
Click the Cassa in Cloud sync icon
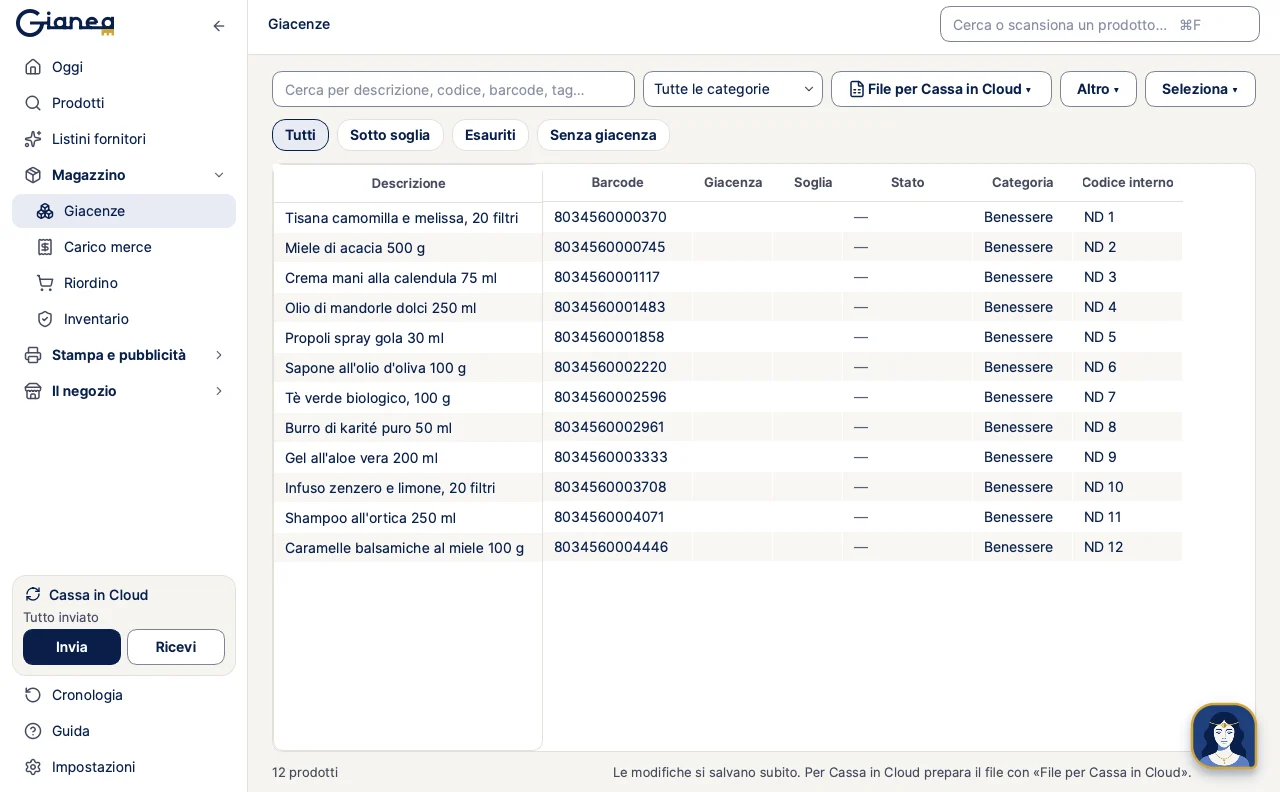[33, 594]
